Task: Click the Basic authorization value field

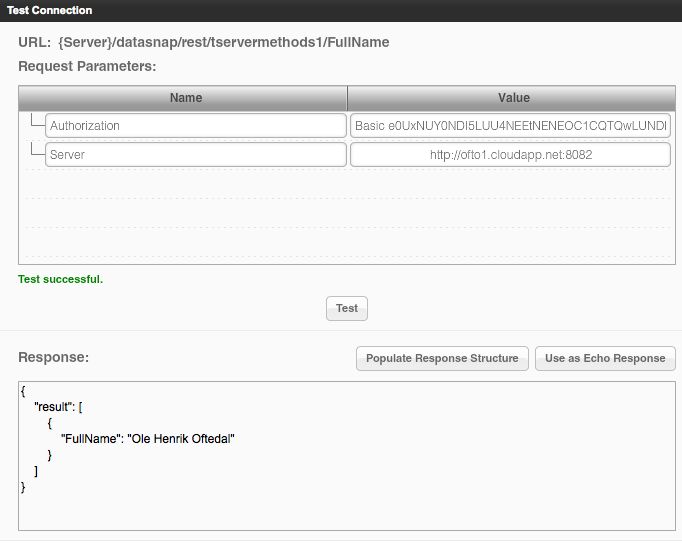Action: point(510,126)
